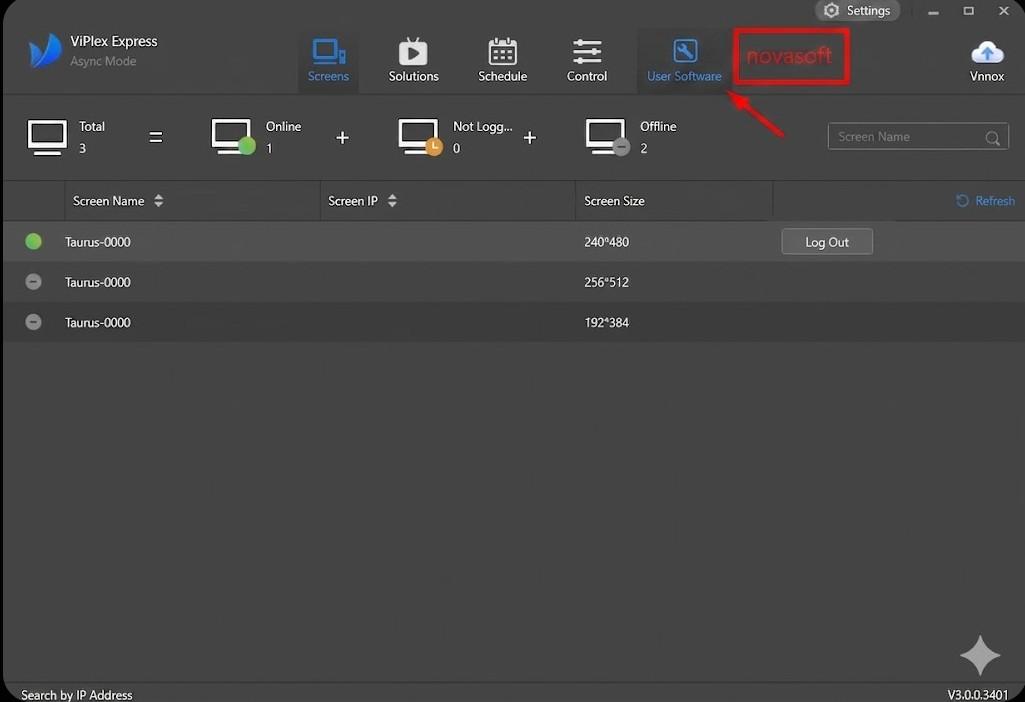Viewport: 1025px width, 702px height.
Task: Select the Taurus-0000 row sized 240*480
Action: pyautogui.click(x=513, y=242)
